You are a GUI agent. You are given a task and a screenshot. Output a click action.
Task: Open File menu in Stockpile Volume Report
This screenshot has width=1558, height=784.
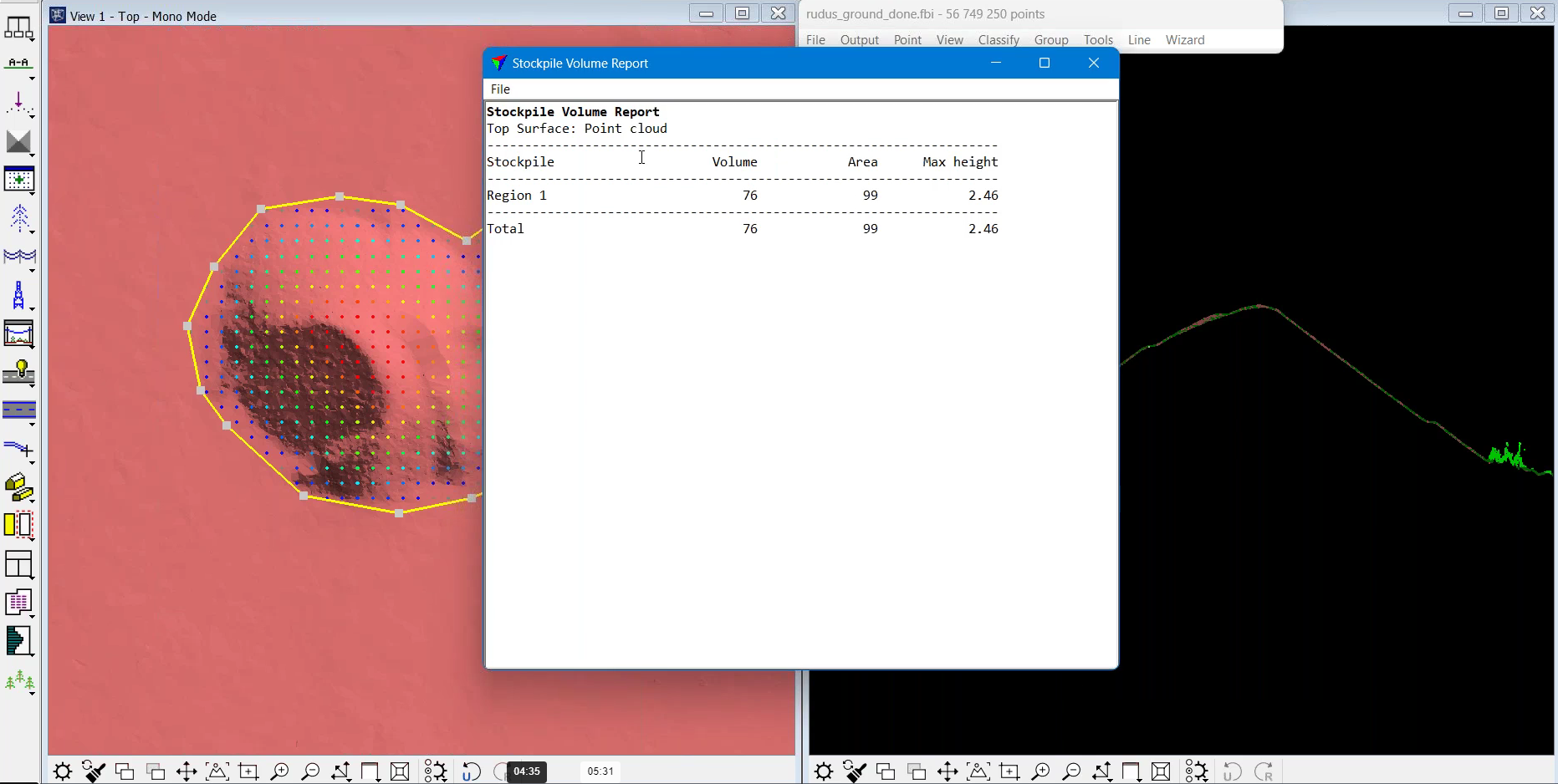(500, 89)
